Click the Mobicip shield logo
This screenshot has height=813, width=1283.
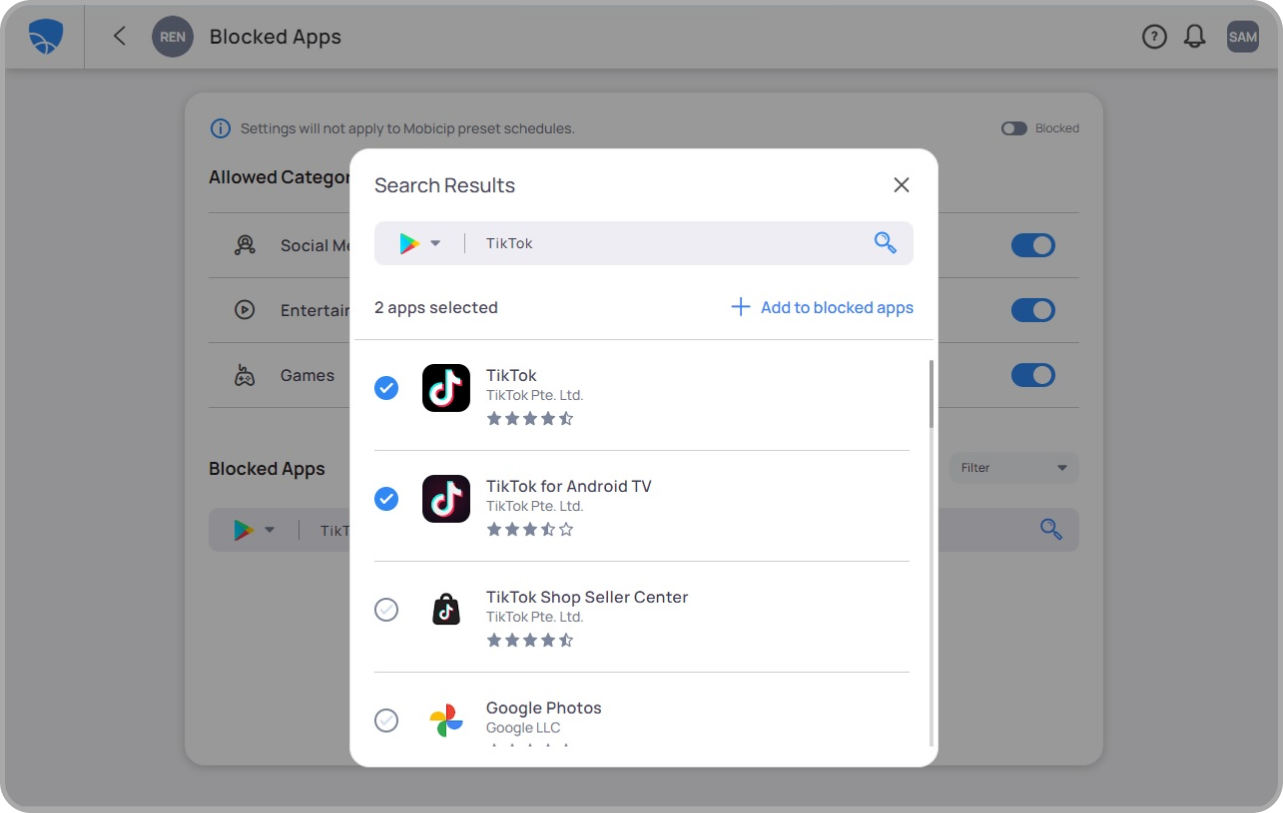(46, 37)
